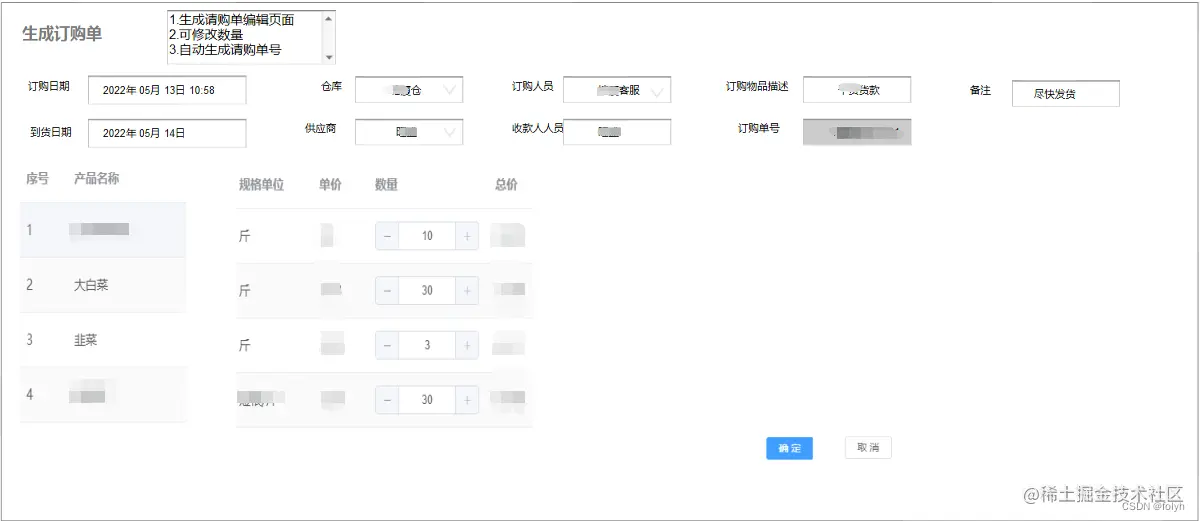The height and width of the screenshot is (521, 1200).
Task: Click the 规格单位 column header
Action: 262,184
